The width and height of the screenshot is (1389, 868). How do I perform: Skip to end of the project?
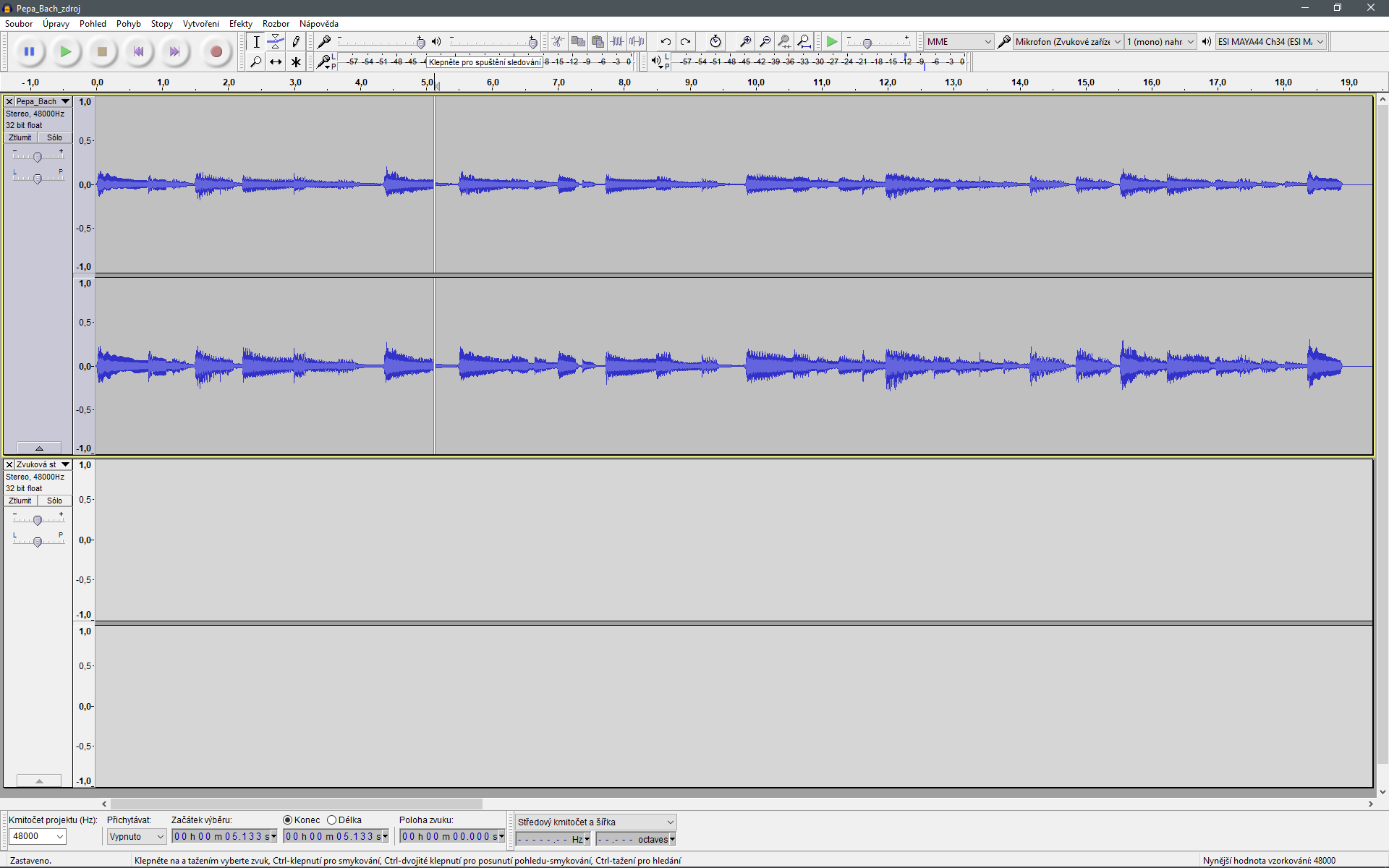coord(174,51)
